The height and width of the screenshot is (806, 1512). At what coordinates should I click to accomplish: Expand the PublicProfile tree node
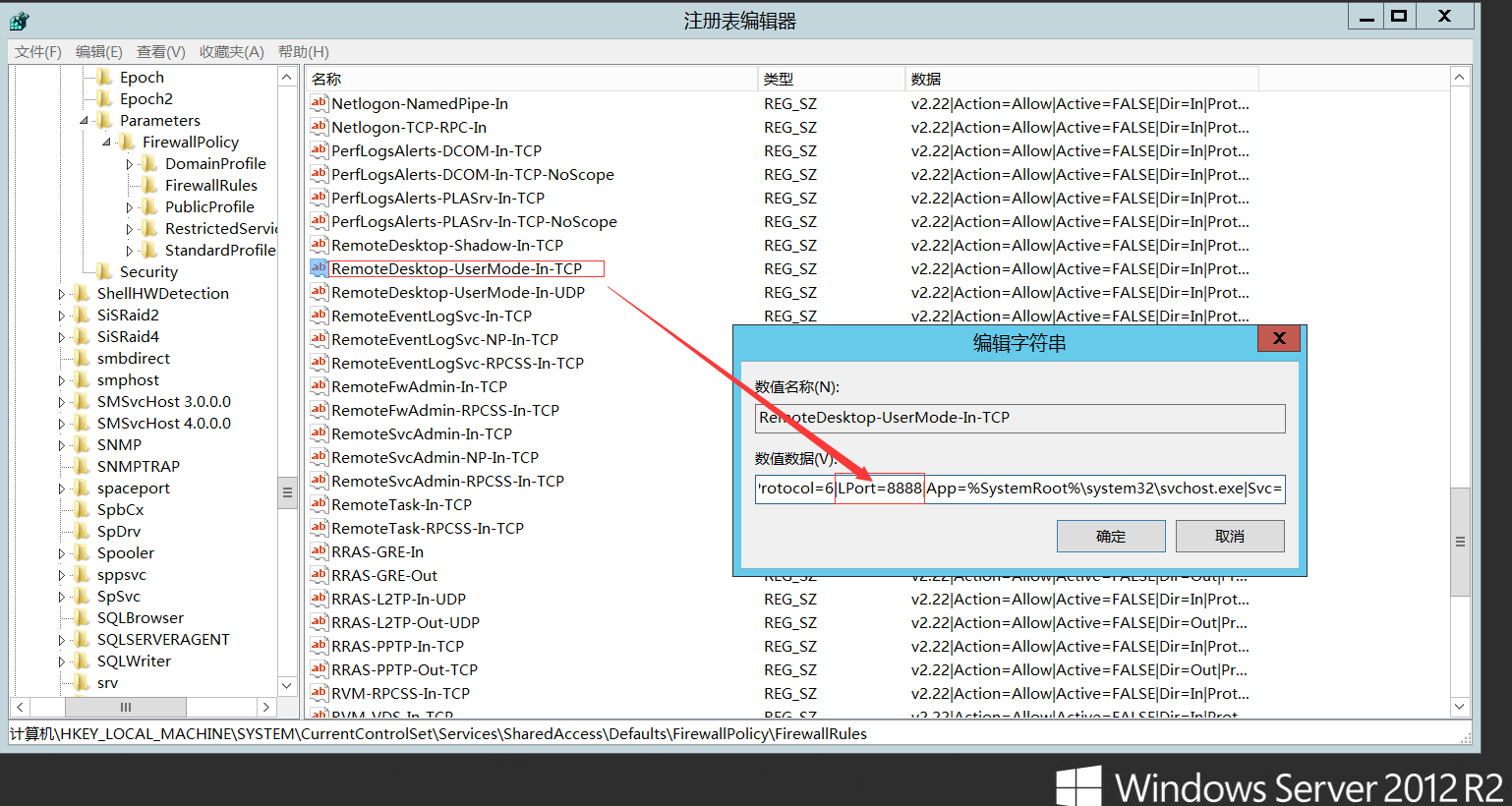click(x=130, y=207)
